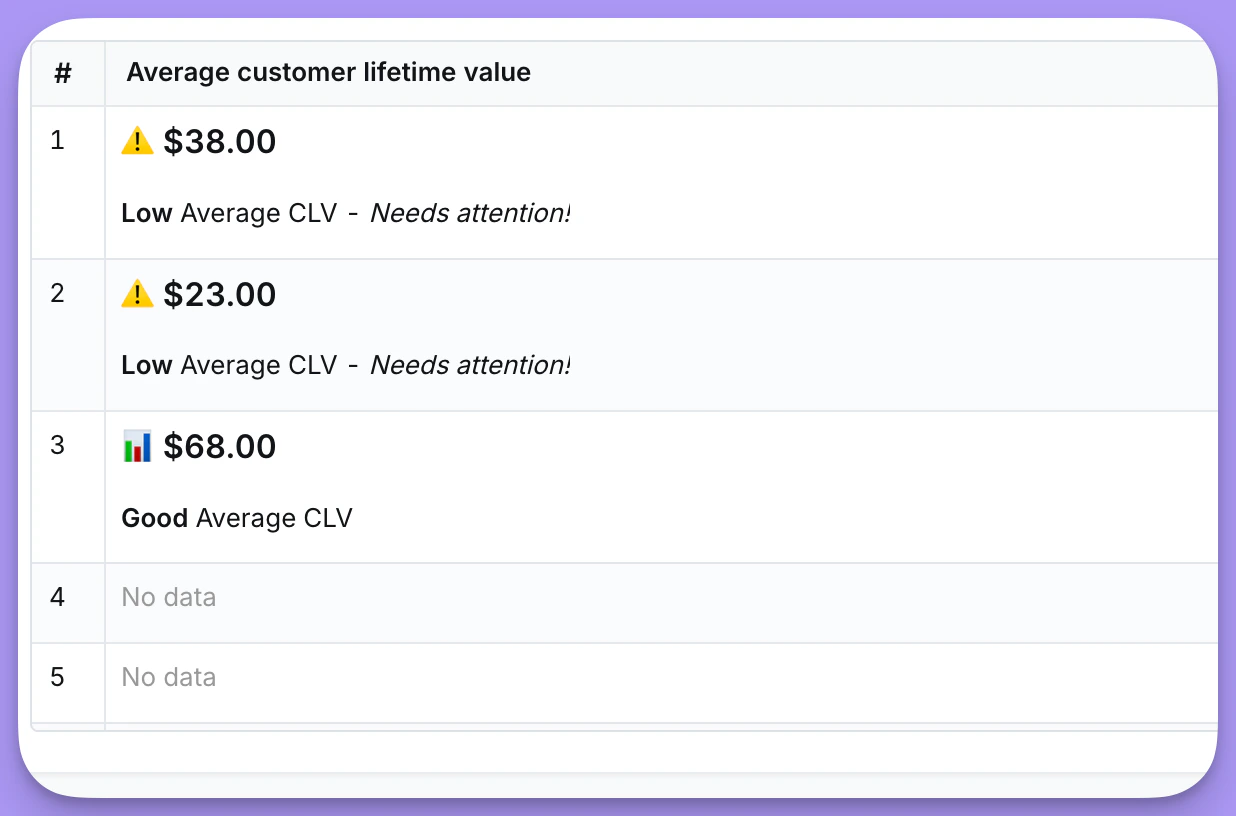Click the Good Average CLV label

[x=236, y=518]
